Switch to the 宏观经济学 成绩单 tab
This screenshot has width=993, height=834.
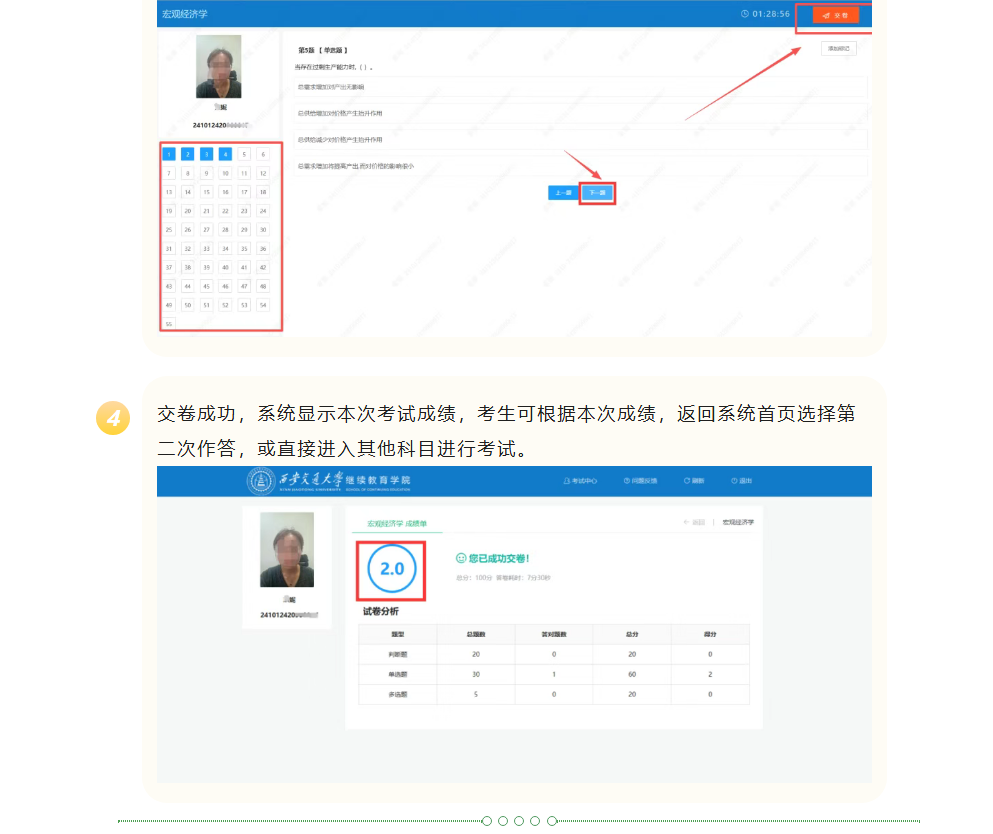point(396,523)
